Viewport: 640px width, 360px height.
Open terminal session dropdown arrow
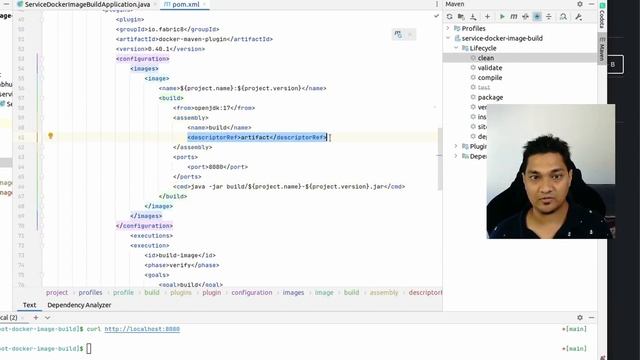click(x=47, y=317)
